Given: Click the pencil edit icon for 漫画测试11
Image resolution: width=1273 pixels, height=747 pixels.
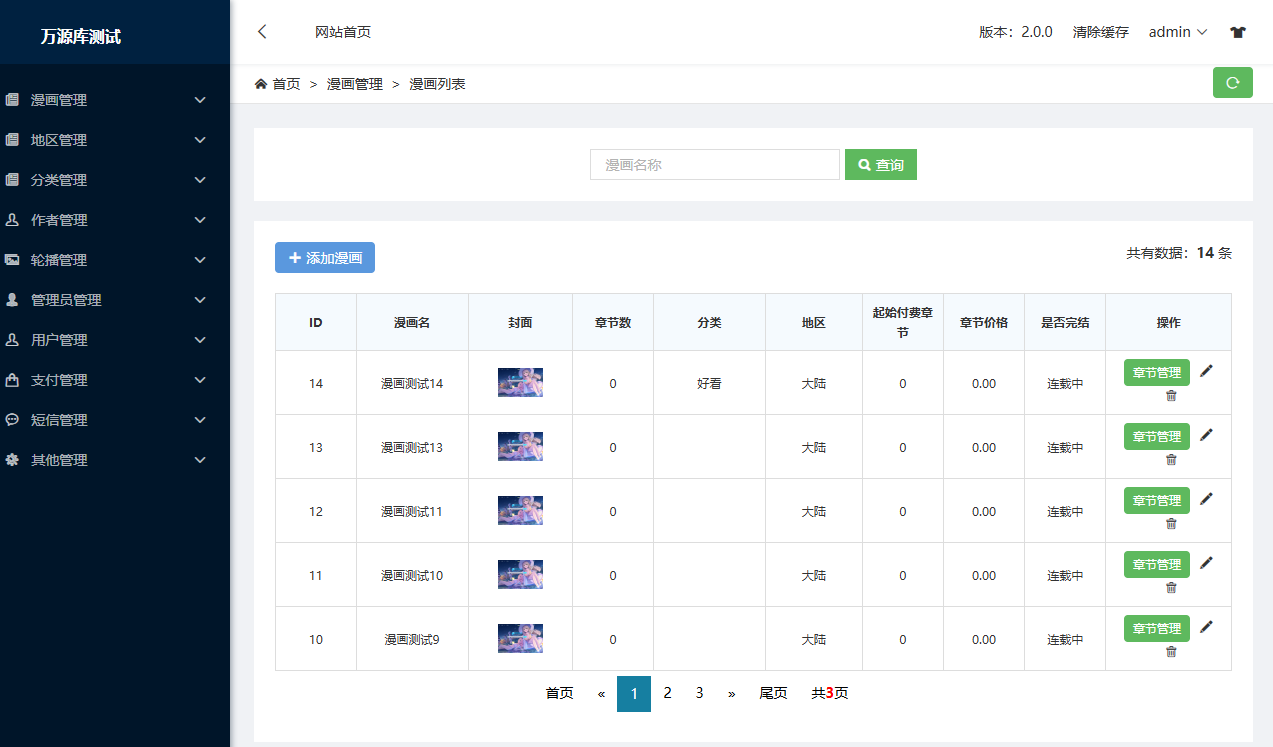Looking at the screenshot, I should tap(1206, 499).
